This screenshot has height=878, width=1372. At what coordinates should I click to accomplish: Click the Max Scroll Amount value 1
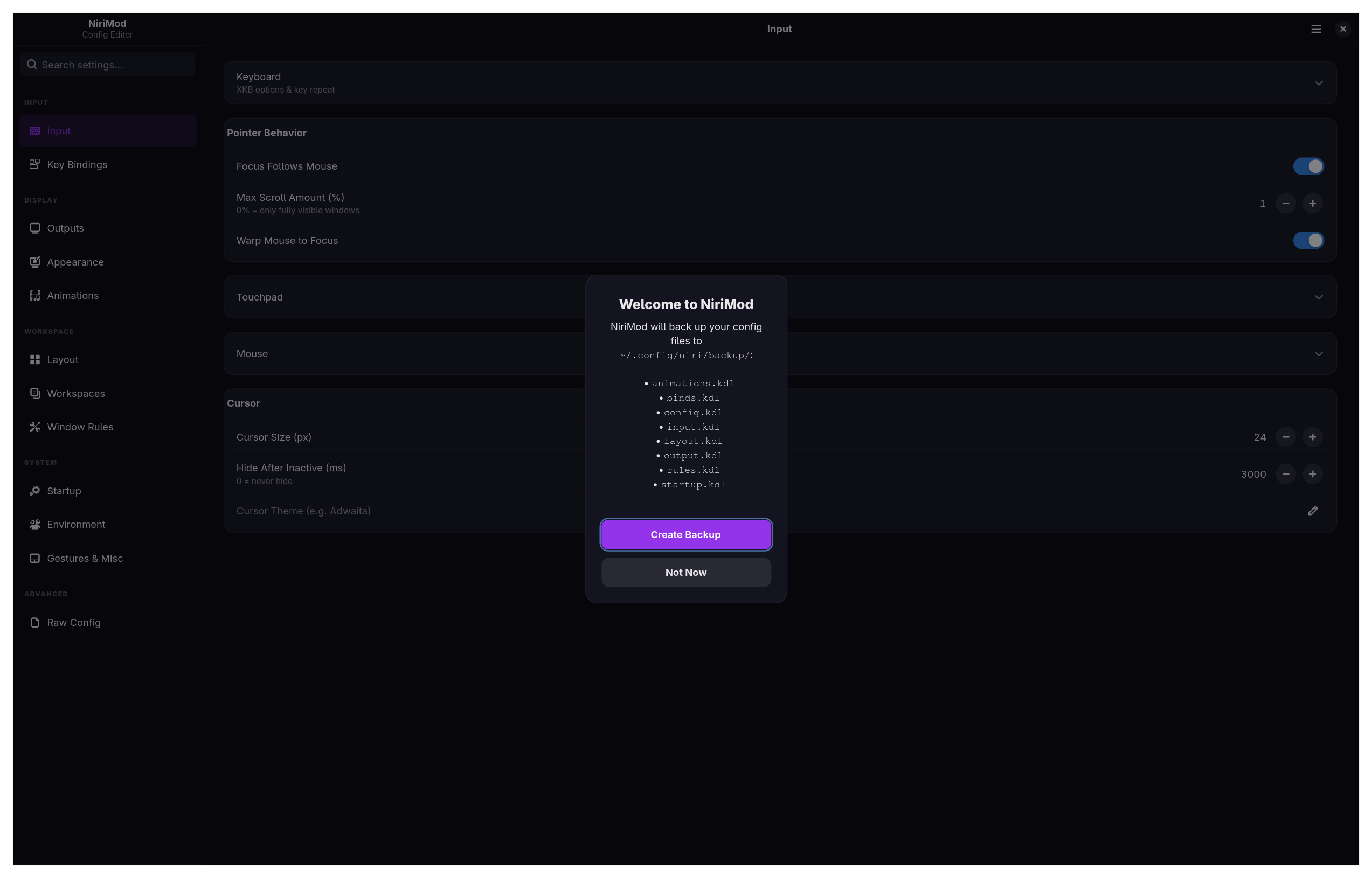(1262, 204)
